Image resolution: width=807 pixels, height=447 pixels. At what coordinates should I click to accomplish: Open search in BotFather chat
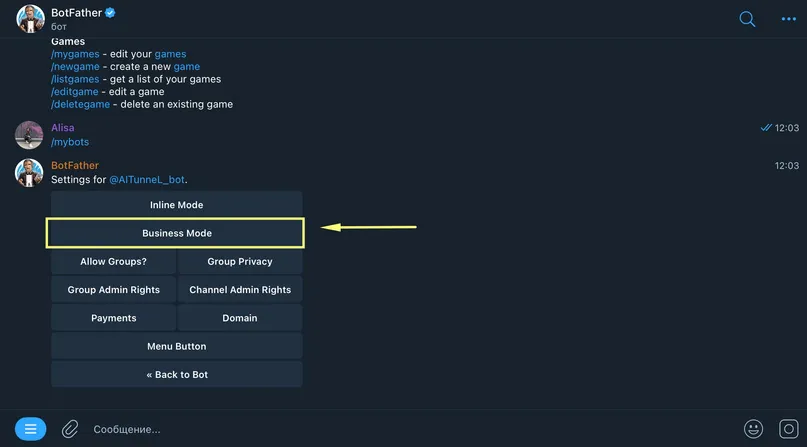(747, 19)
